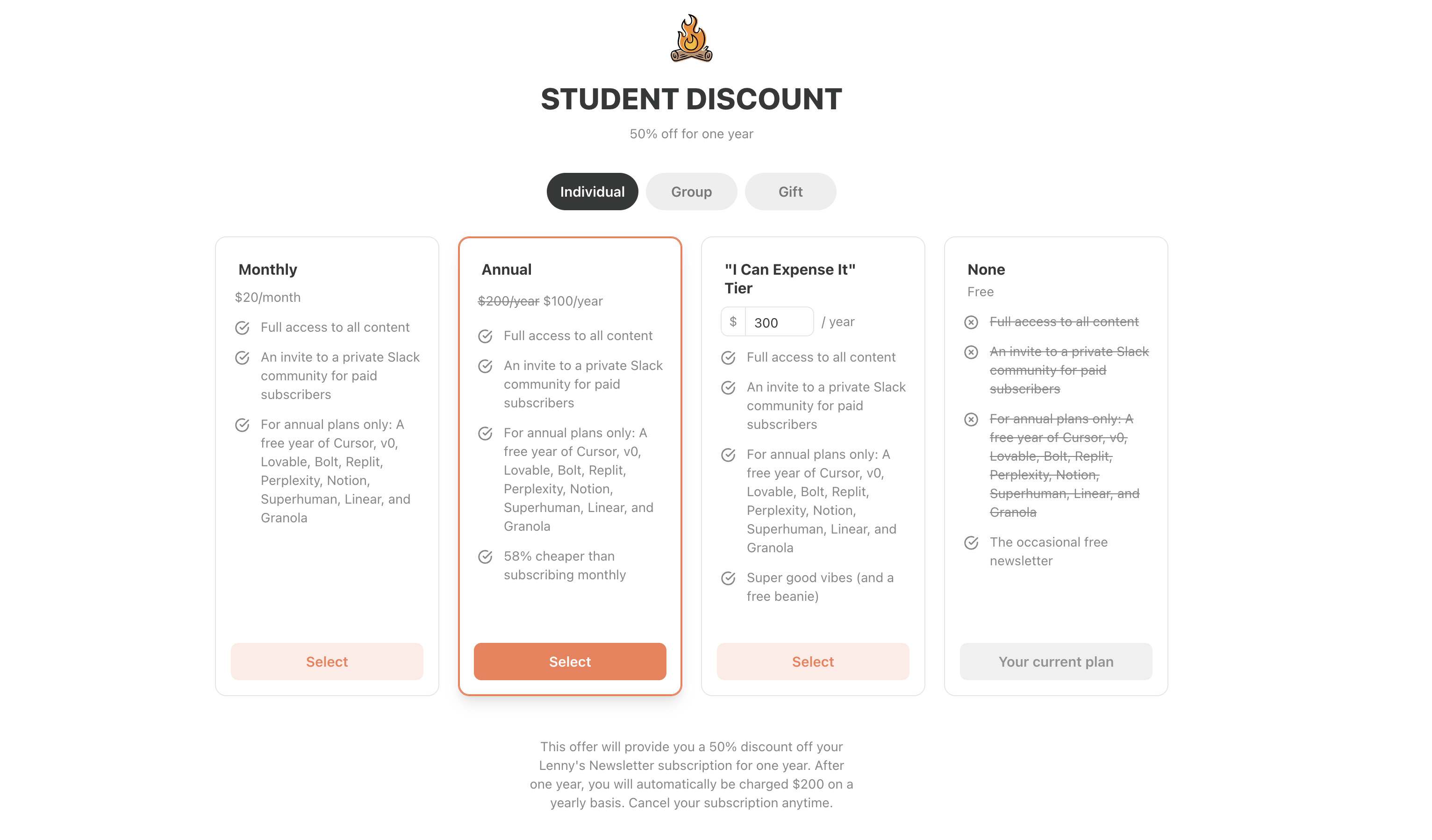Switch to the Individual tab
This screenshot has height=840, width=1432.
click(x=592, y=192)
